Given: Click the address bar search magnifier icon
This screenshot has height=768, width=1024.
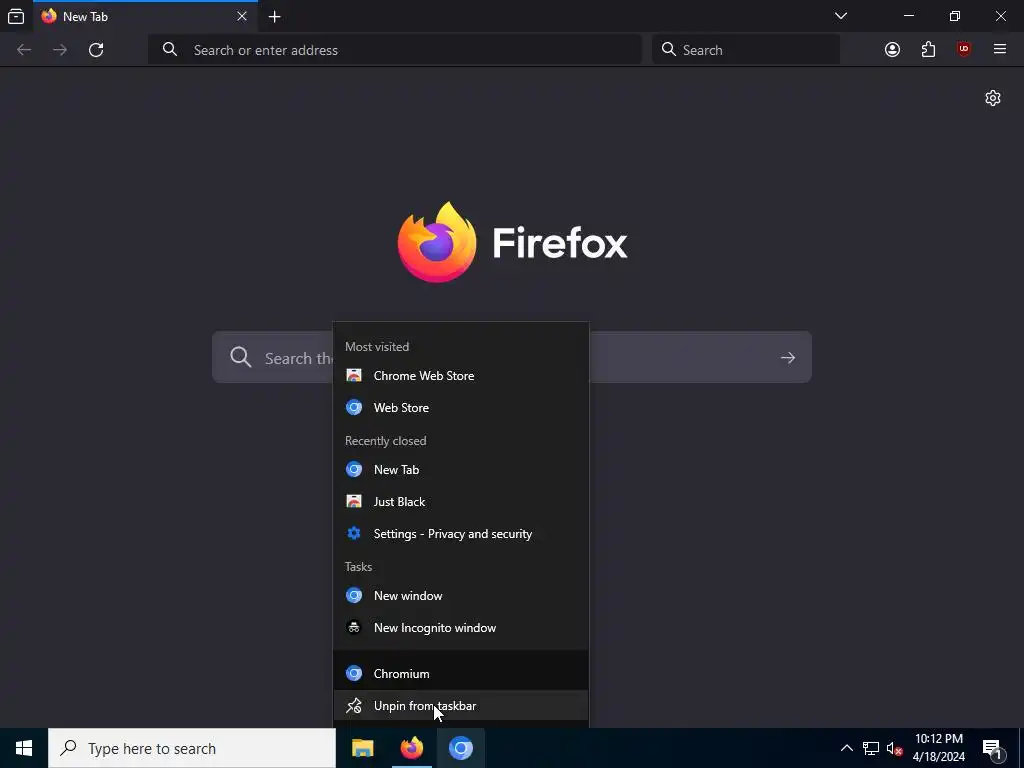Looking at the screenshot, I should pos(170,50).
